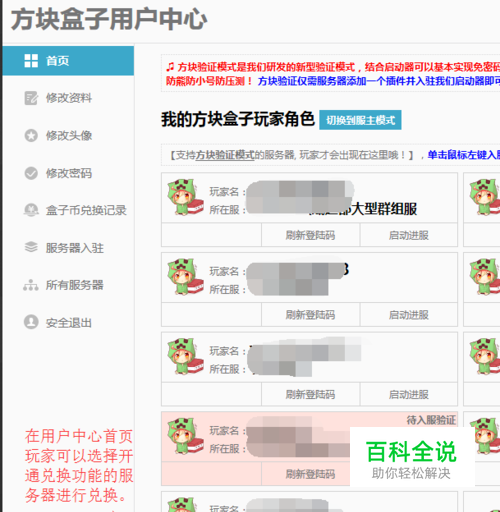Click the 修改头像 star icon
The image size is (500, 512).
click(x=31, y=136)
